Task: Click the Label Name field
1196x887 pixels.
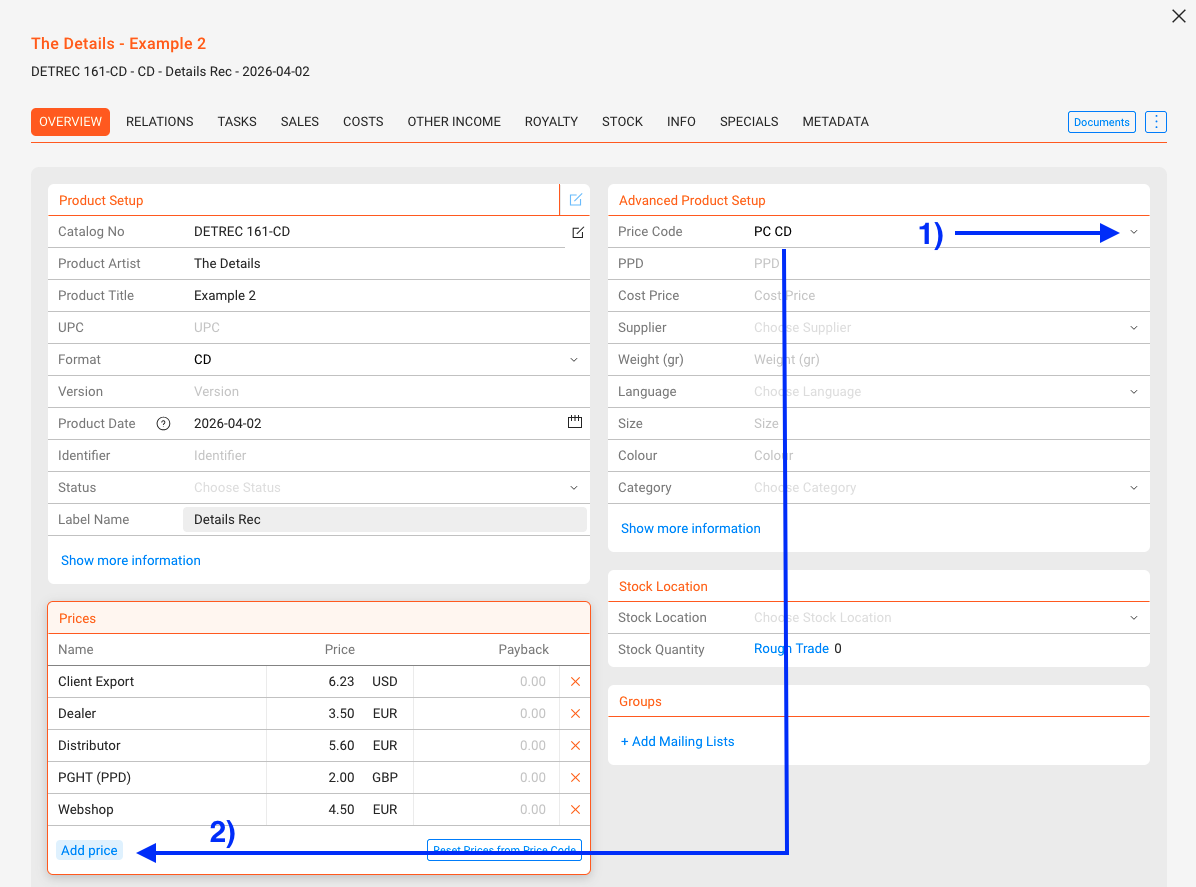Action: [x=384, y=520]
